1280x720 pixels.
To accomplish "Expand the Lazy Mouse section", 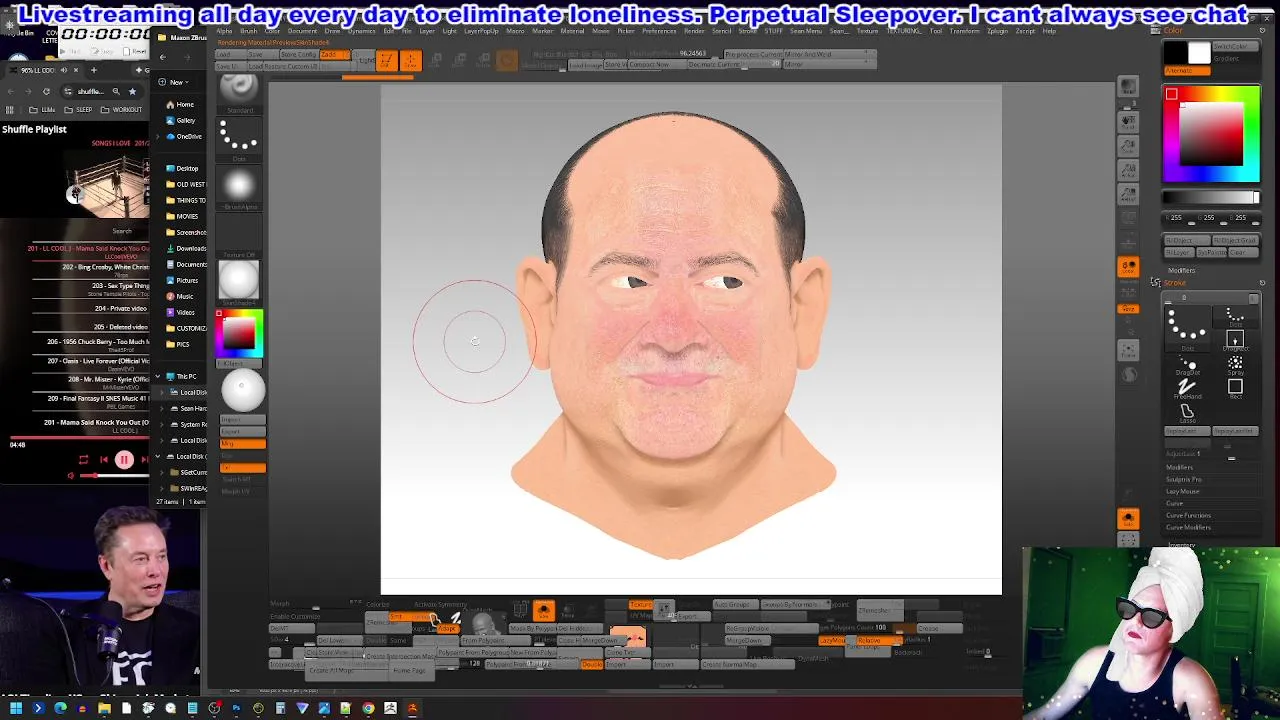I will click(x=1182, y=491).
